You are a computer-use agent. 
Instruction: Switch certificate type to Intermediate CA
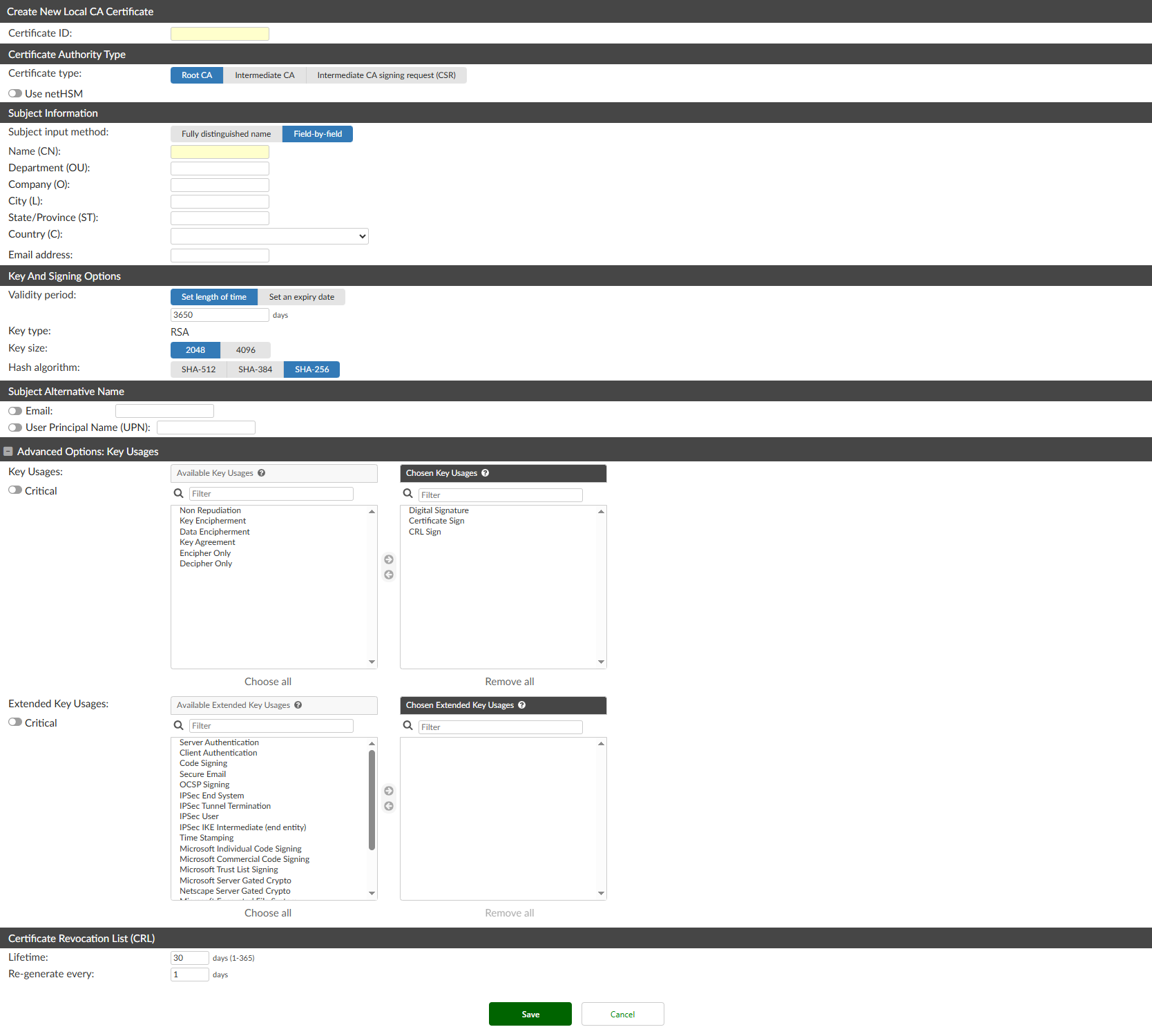[265, 75]
